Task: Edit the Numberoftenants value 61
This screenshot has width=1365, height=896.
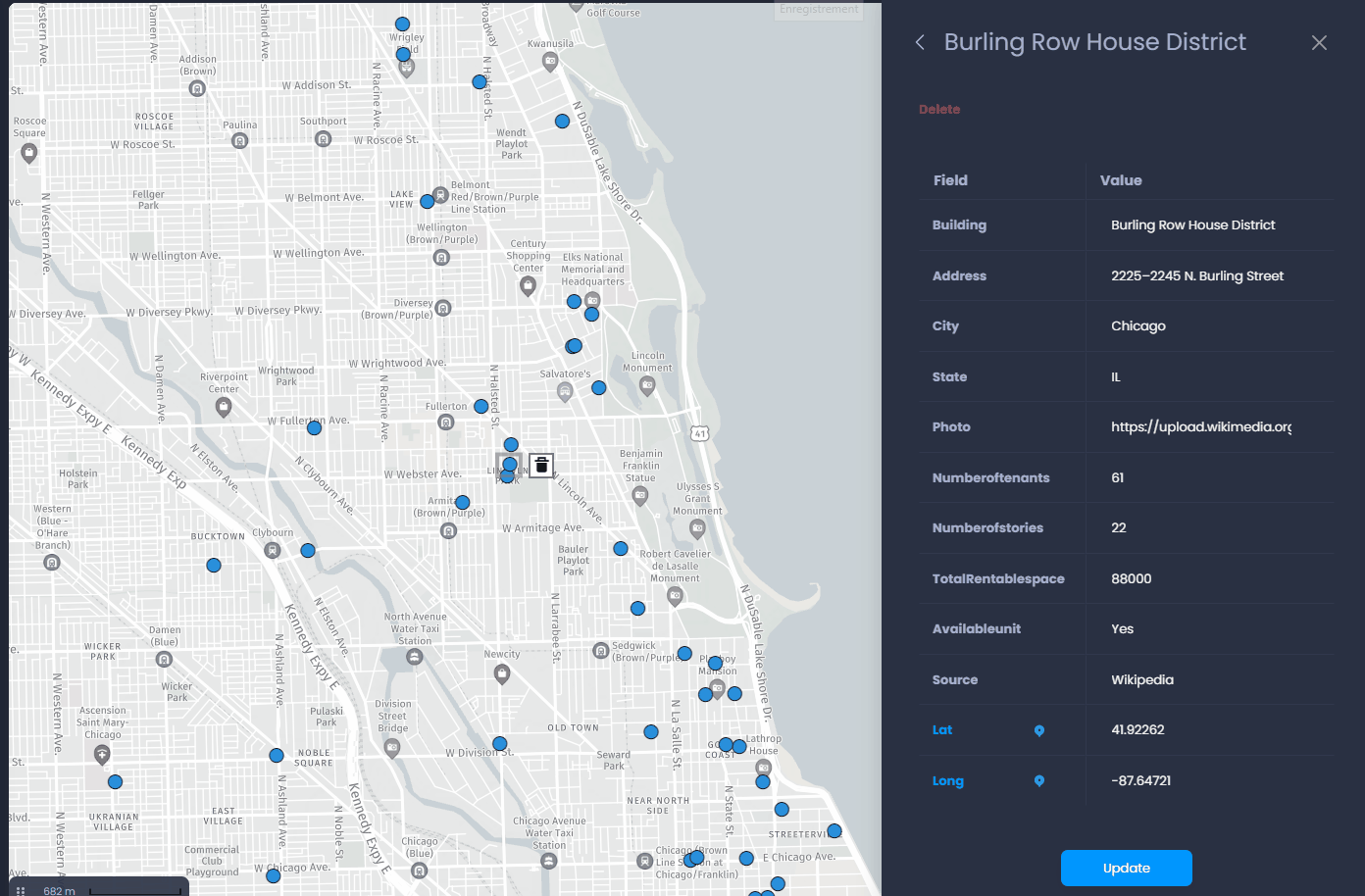Action: [1209, 477]
